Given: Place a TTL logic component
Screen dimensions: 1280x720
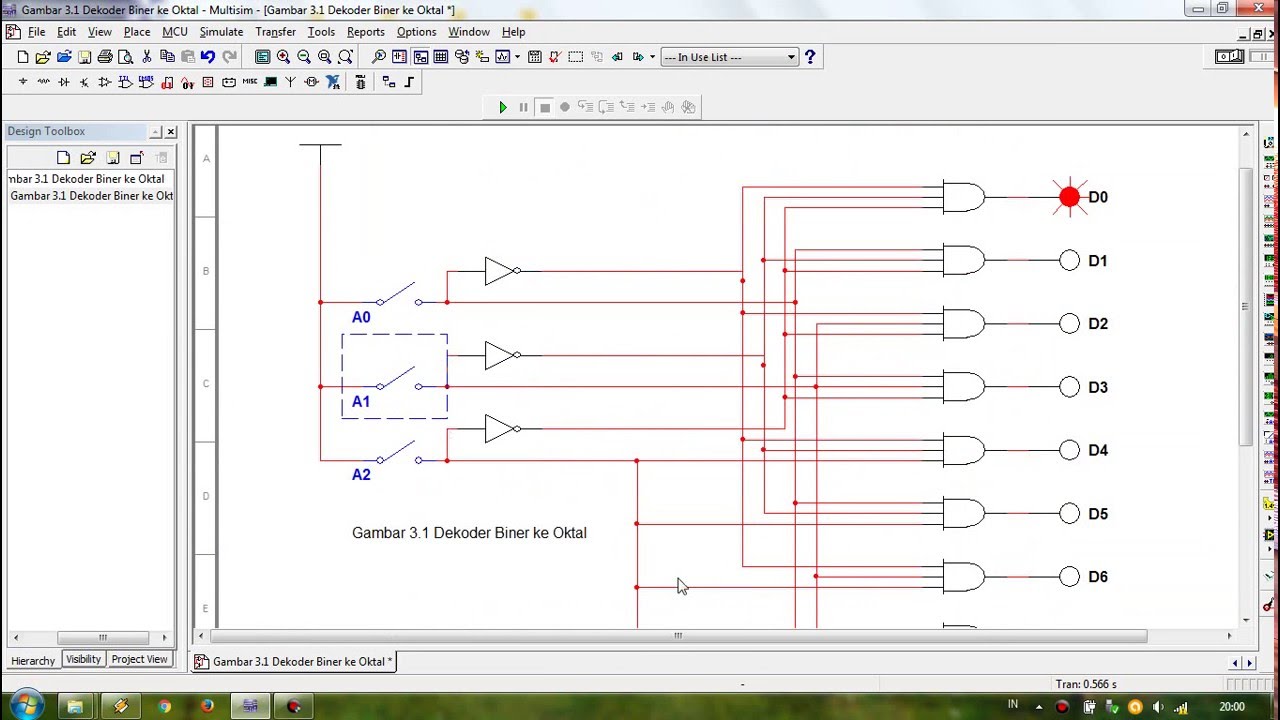Looking at the screenshot, I should coord(125,82).
